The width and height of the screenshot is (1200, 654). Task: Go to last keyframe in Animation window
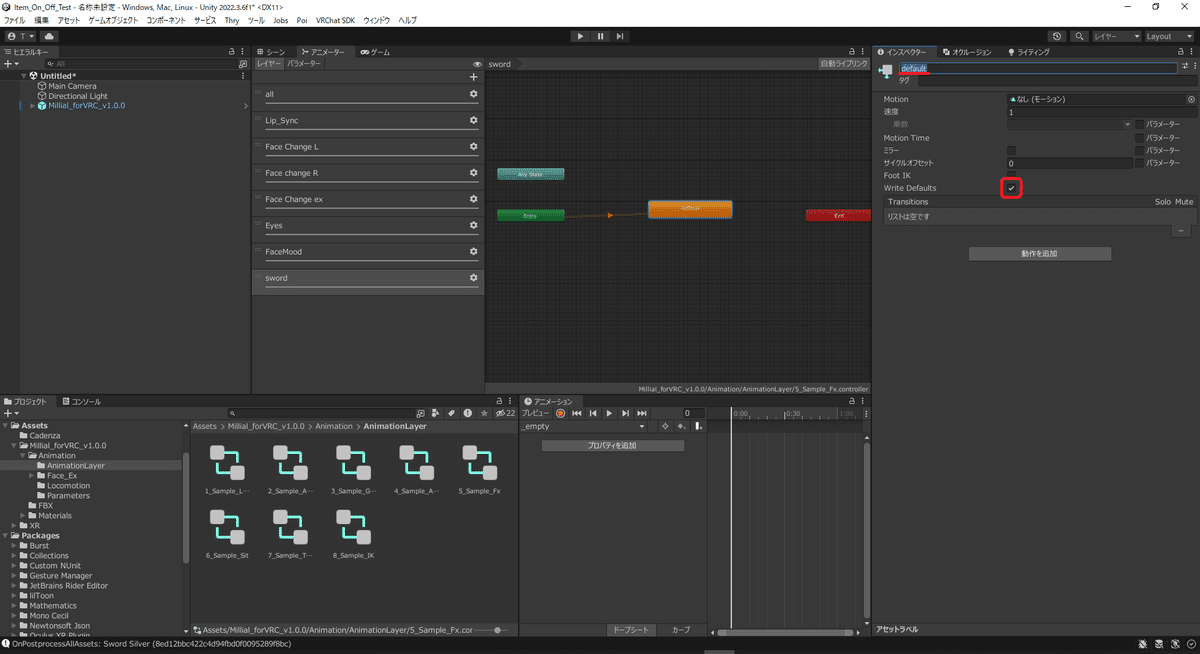[x=641, y=413]
